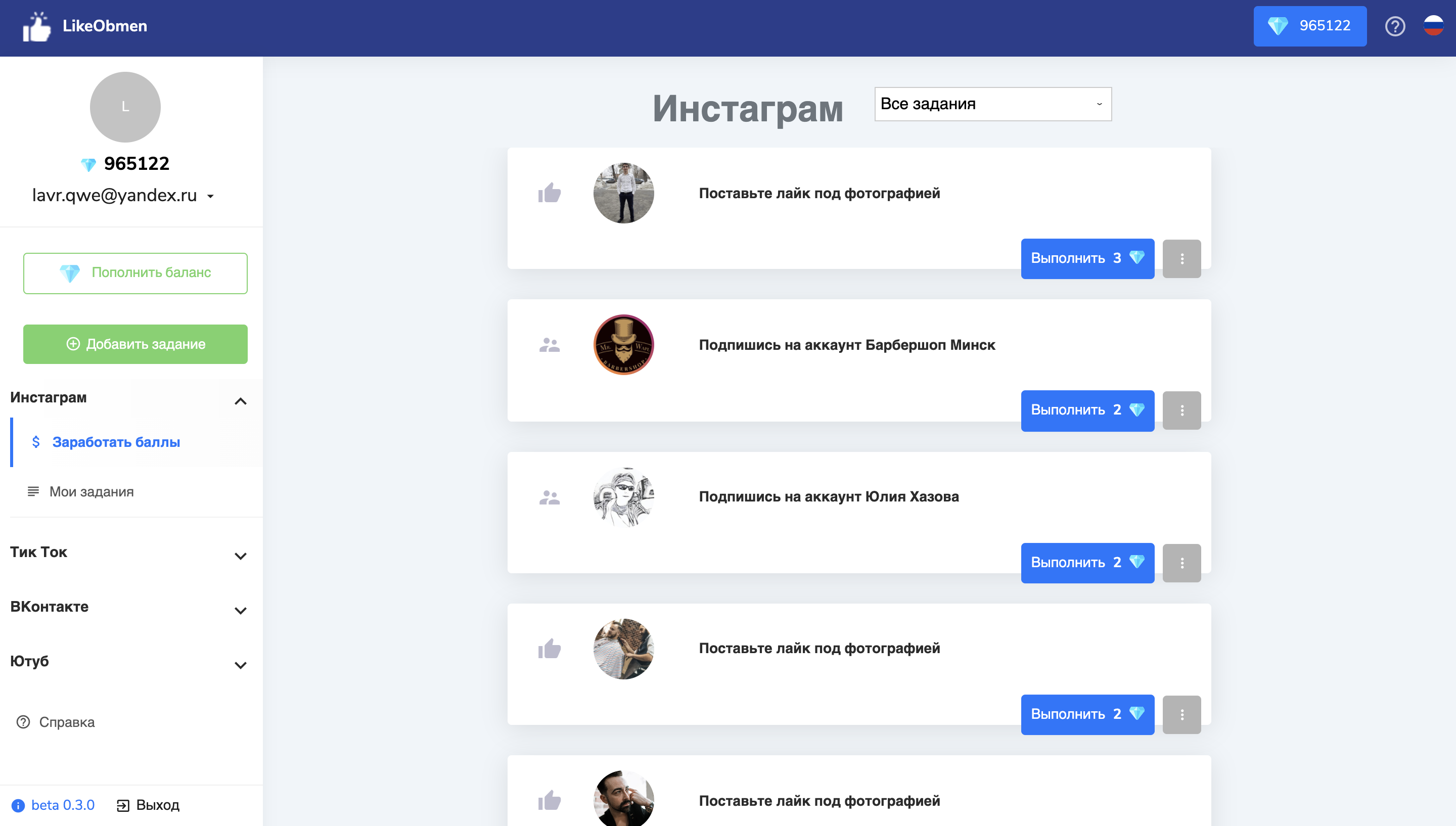Open the Все задания dropdown
The height and width of the screenshot is (826, 1456).
tap(992, 104)
